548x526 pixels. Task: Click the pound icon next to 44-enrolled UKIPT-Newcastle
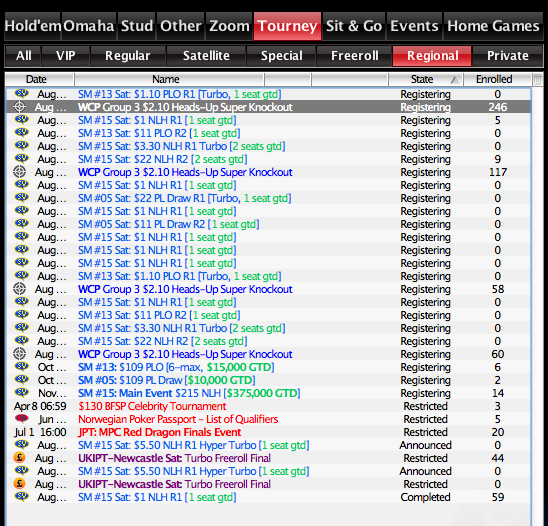(x=20, y=457)
